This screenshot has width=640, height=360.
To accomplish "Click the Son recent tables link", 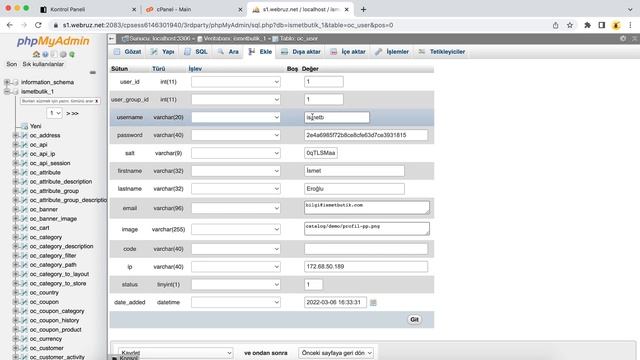I will pyautogui.click(x=11, y=64).
